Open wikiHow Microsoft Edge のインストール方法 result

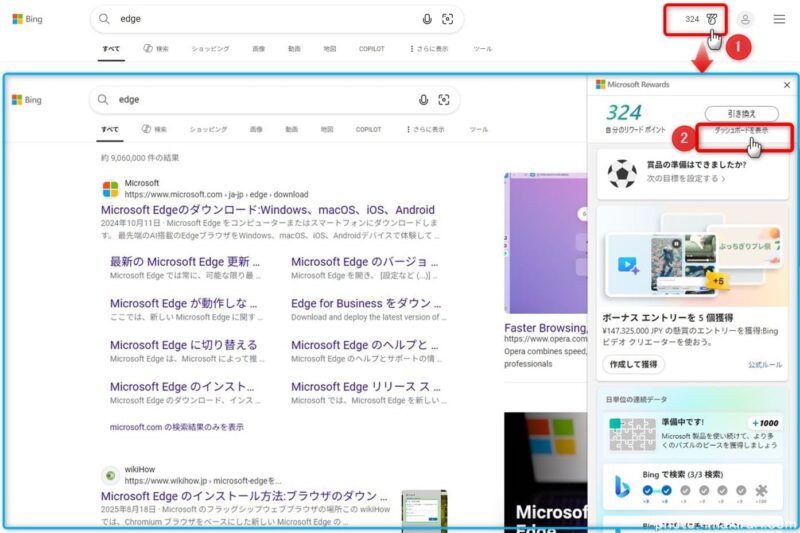coord(244,496)
